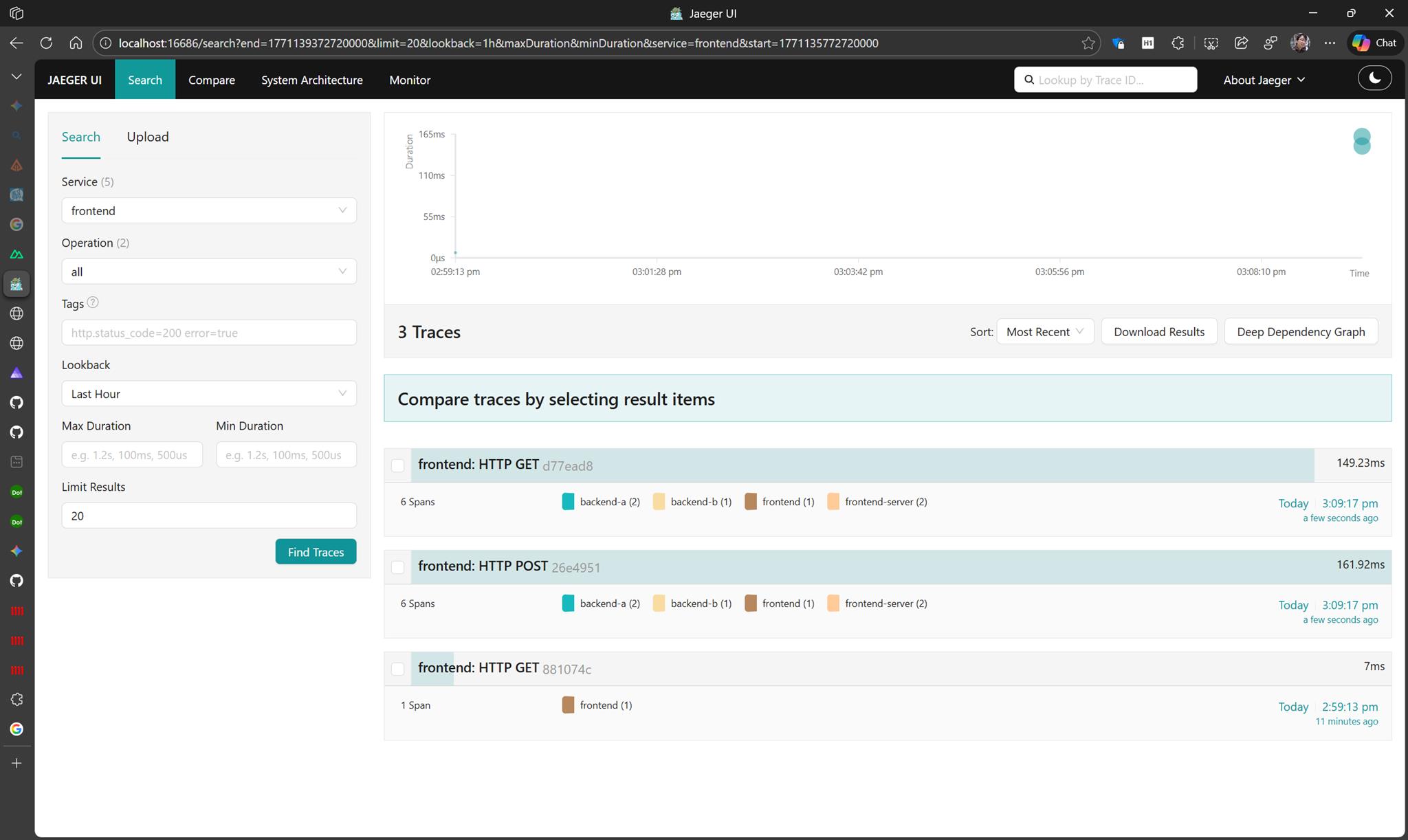Open Copilot Chat button
The height and width of the screenshot is (840, 1408).
(1374, 43)
